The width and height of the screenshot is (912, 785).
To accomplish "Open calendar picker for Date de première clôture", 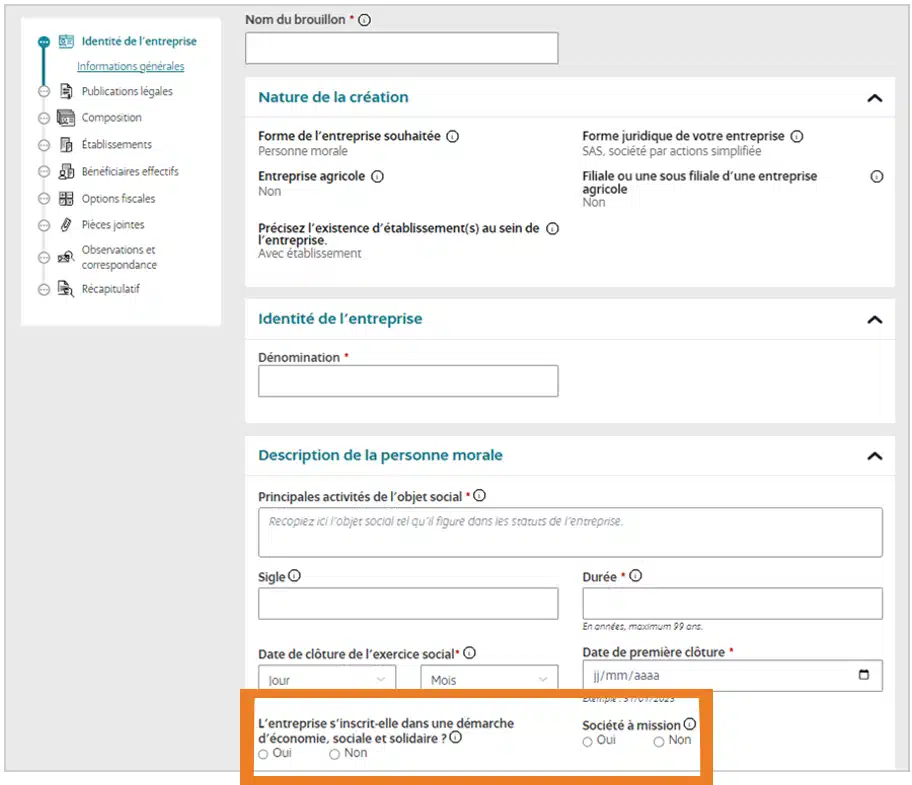I will 865,675.
